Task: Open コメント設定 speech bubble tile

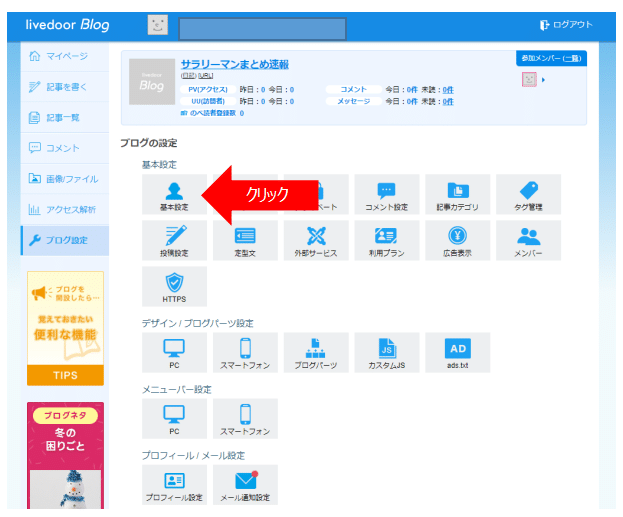Action: (x=387, y=194)
